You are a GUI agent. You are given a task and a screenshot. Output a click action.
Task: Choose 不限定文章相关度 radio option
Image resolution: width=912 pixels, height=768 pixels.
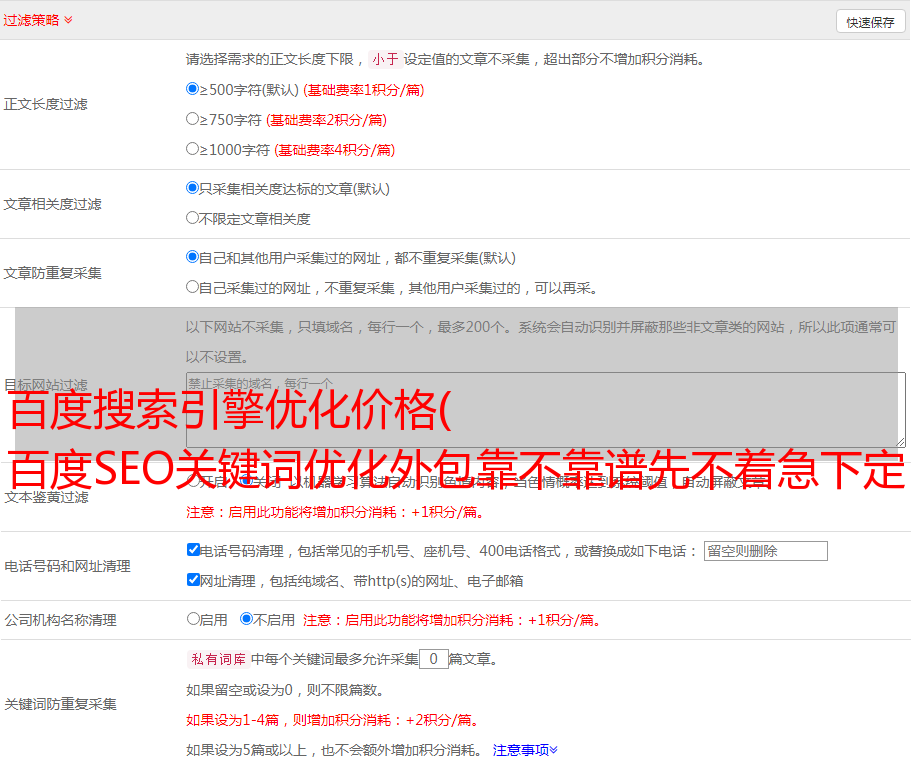(193, 218)
